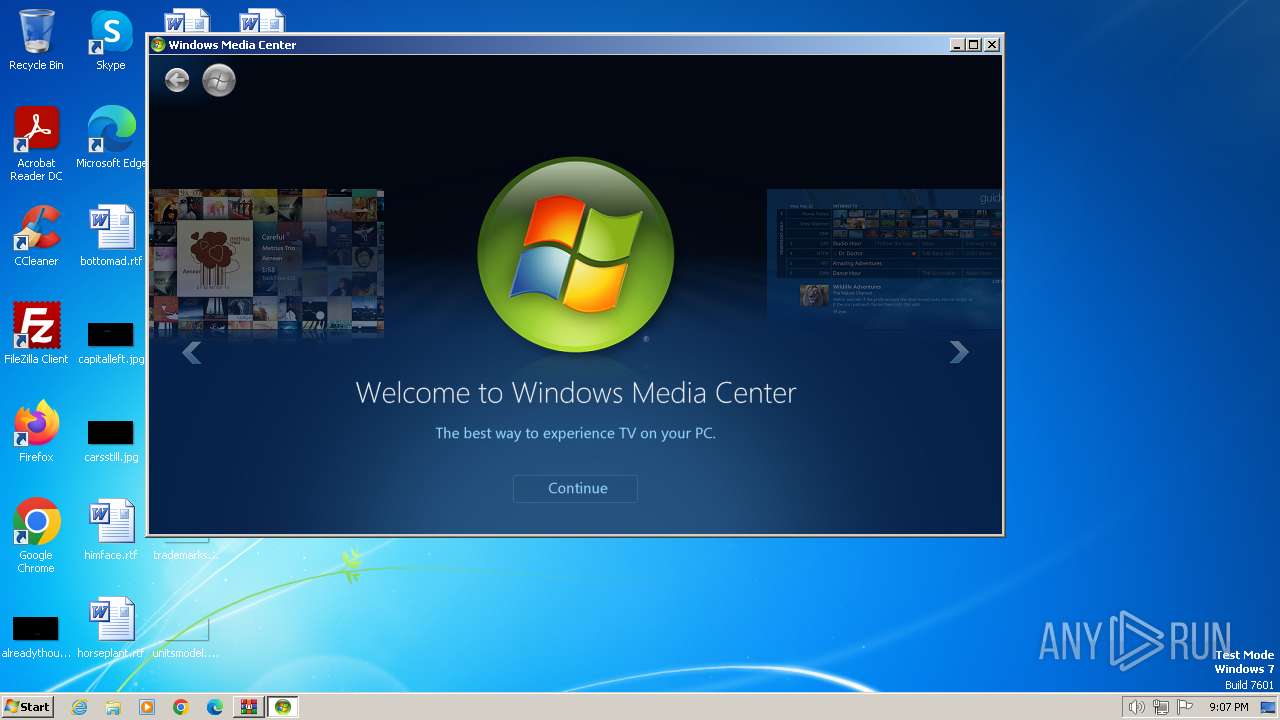Select the Recycle Bin desktop icon
The height and width of the screenshot is (720, 1280).
point(36,40)
